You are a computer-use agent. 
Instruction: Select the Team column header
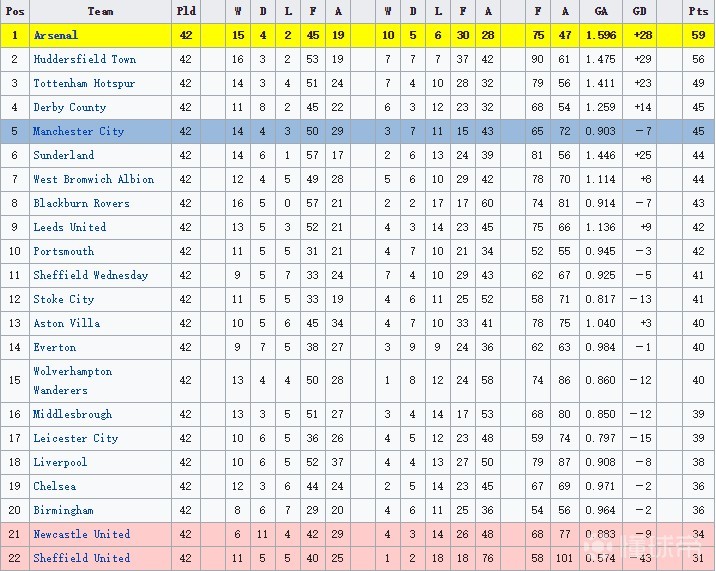point(100,12)
